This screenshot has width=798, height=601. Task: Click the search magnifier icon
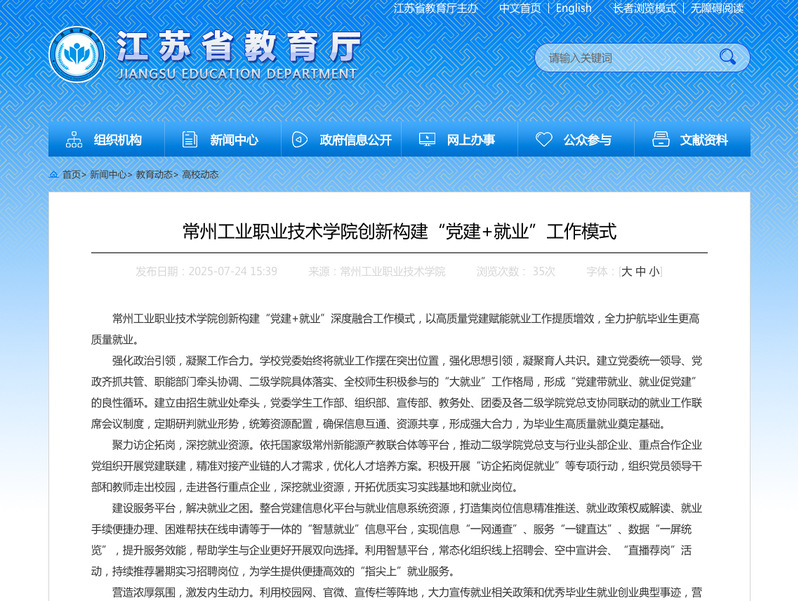728,58
